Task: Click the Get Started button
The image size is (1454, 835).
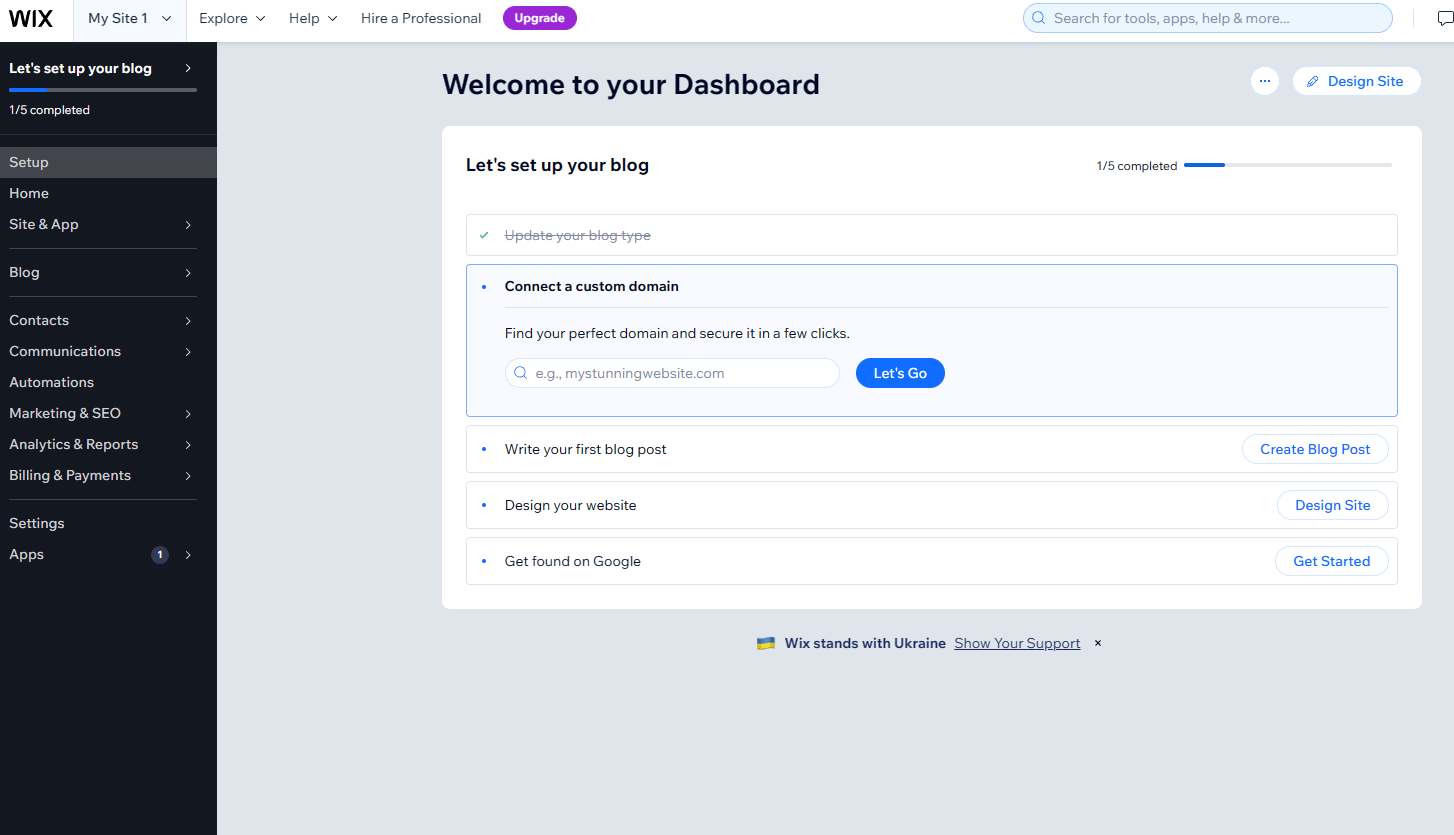Action: 1332,561
